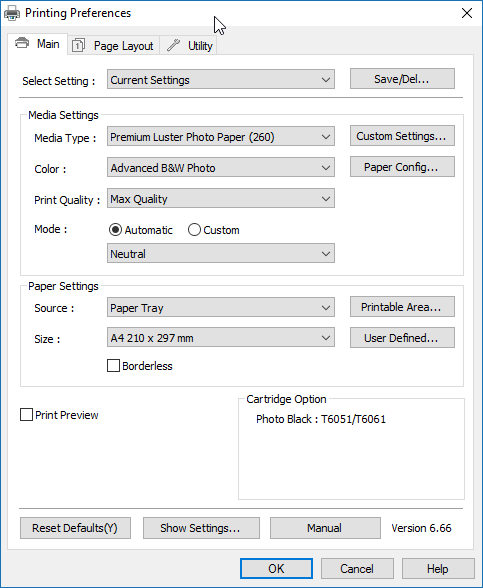Image resolution: width=483 pixels, height=588 pixels.
Task: Tick the Print Preview checkbox
Action: tap(26, 415)
